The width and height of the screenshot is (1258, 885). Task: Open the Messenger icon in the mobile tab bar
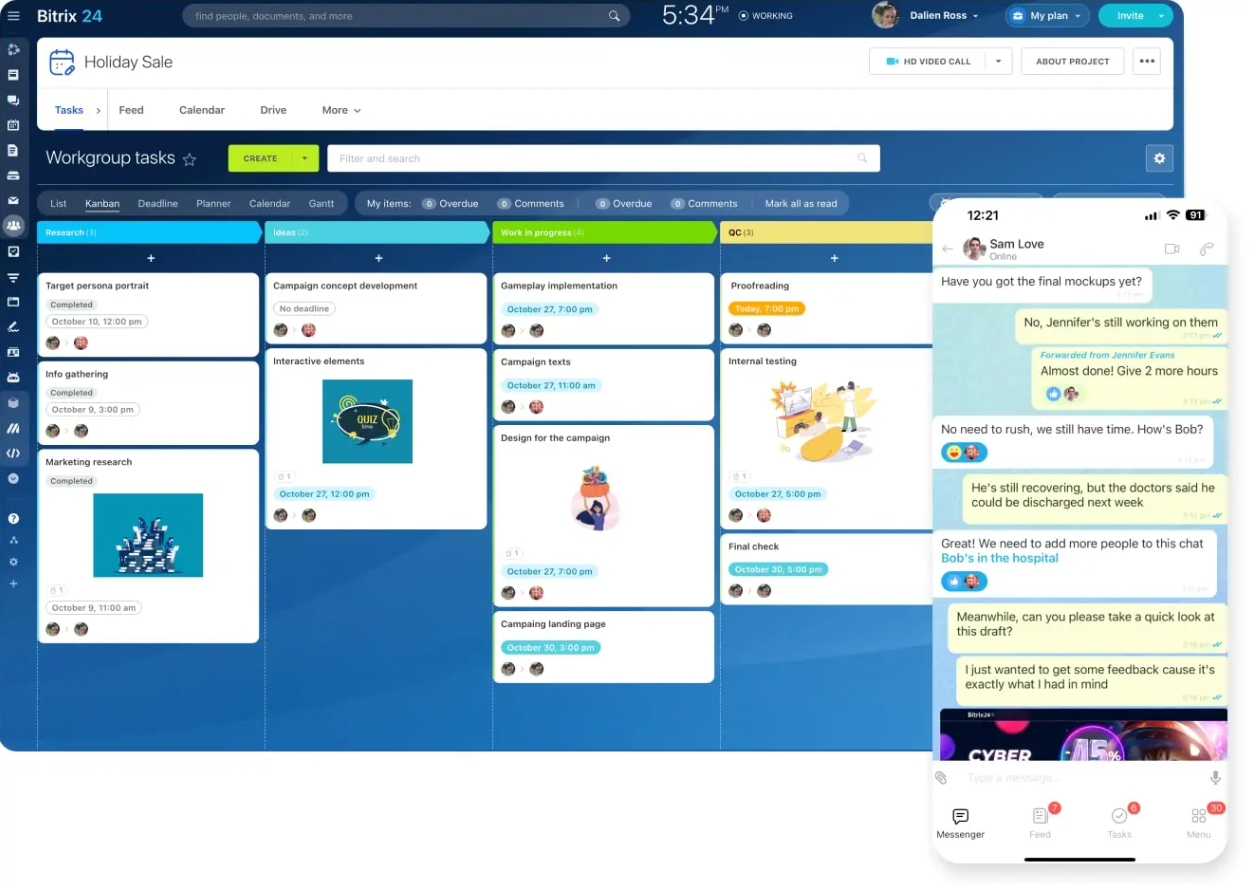coord(959,817)
